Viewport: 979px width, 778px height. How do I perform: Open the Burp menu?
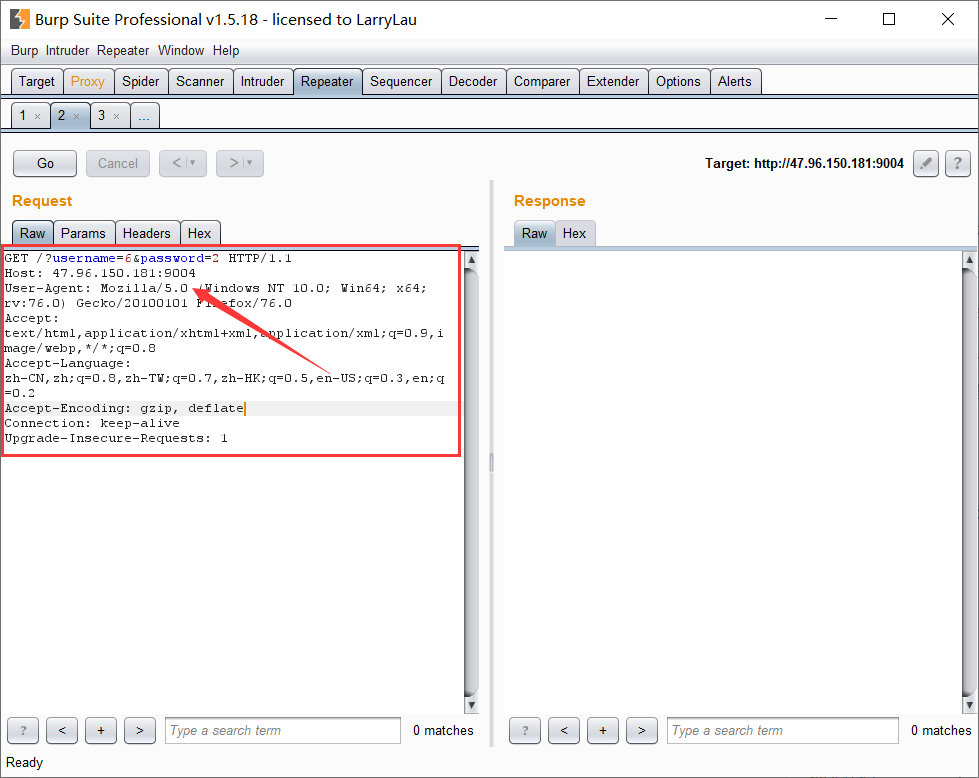(x=24, y=51)
